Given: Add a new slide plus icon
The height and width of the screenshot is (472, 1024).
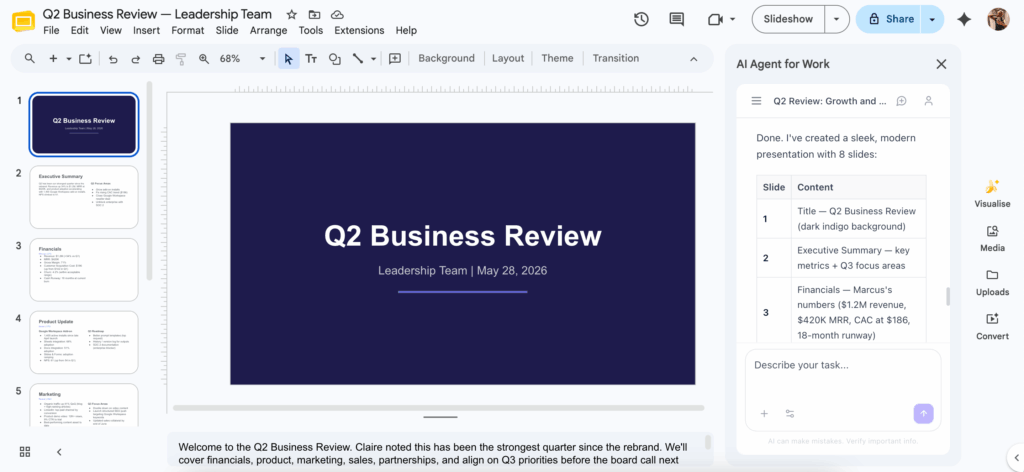Looking at the screenshot, I should click(54, 58).
